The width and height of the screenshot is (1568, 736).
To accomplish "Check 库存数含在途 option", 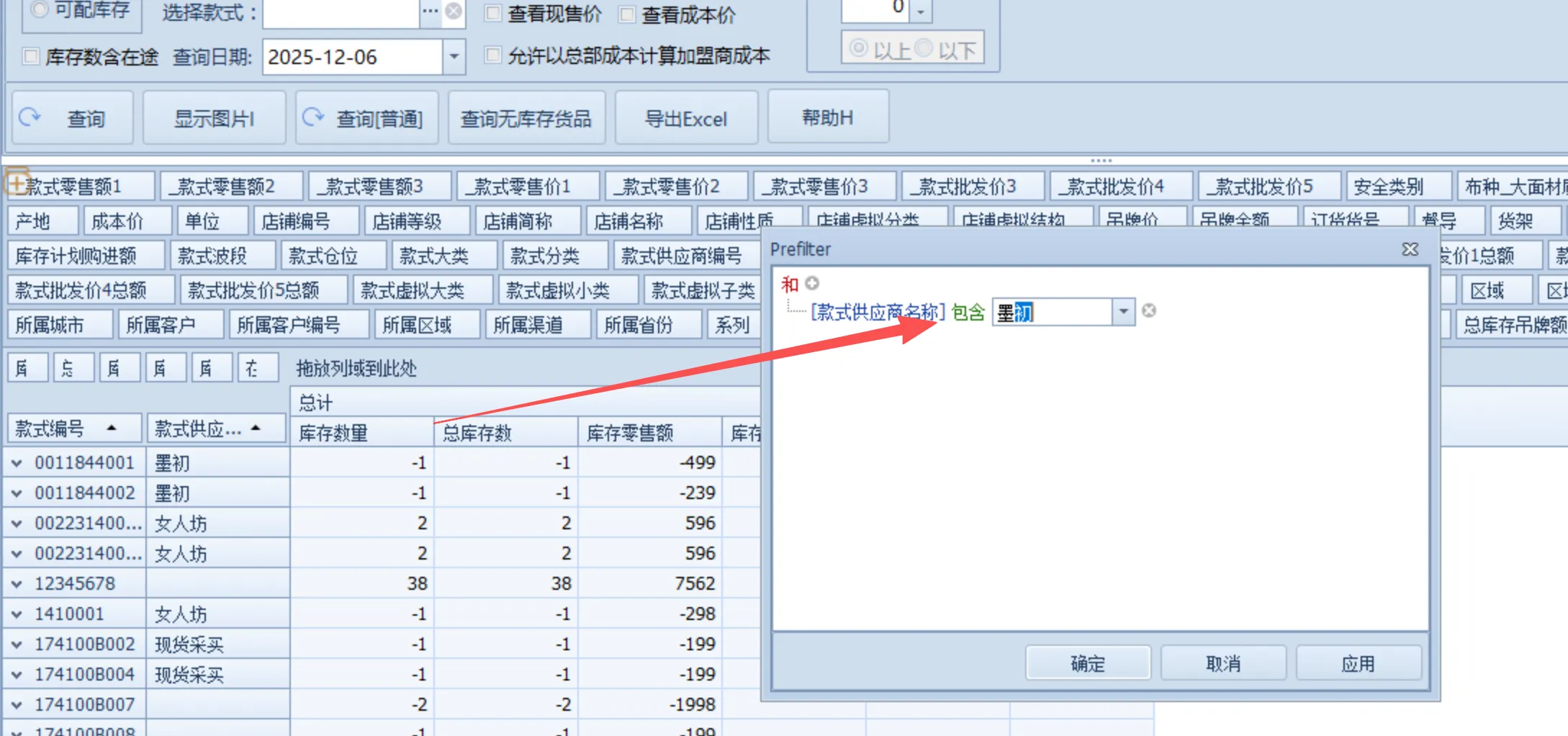I will 30,56.
